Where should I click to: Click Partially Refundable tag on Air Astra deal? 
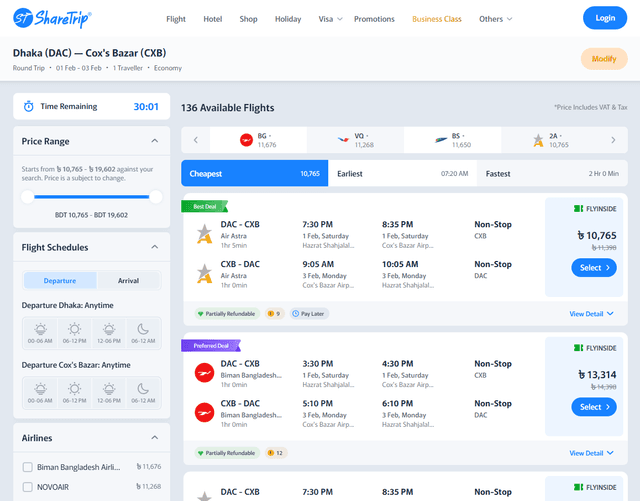(x=227, y=314)
